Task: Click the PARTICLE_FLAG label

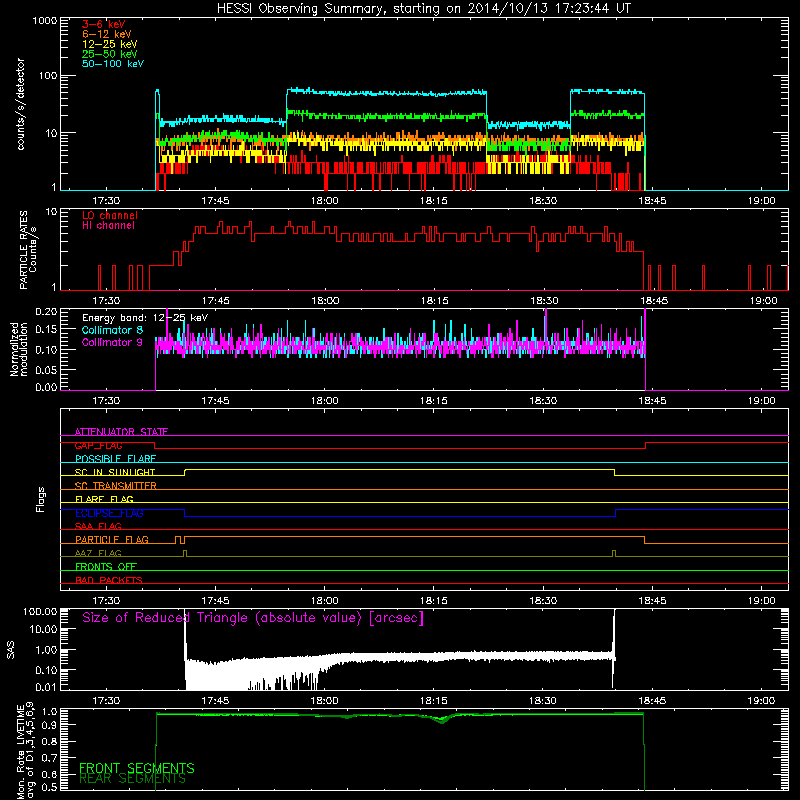Action: click(112, 540)
